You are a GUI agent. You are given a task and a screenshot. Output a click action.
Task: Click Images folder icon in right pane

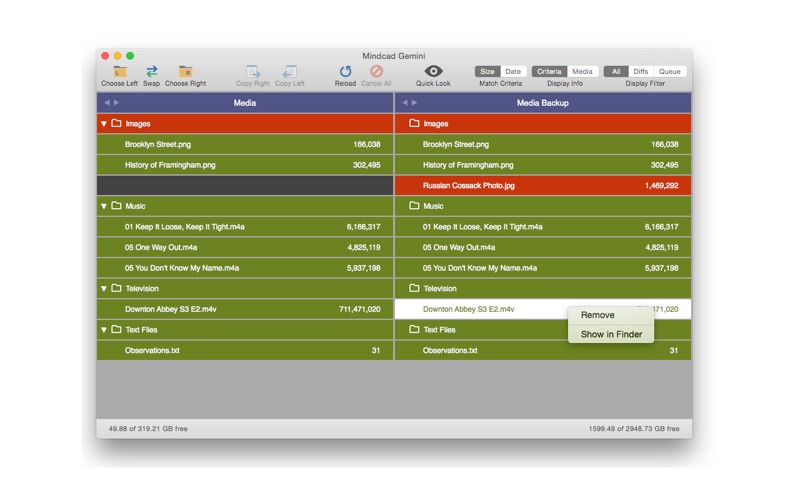(414, 123)
